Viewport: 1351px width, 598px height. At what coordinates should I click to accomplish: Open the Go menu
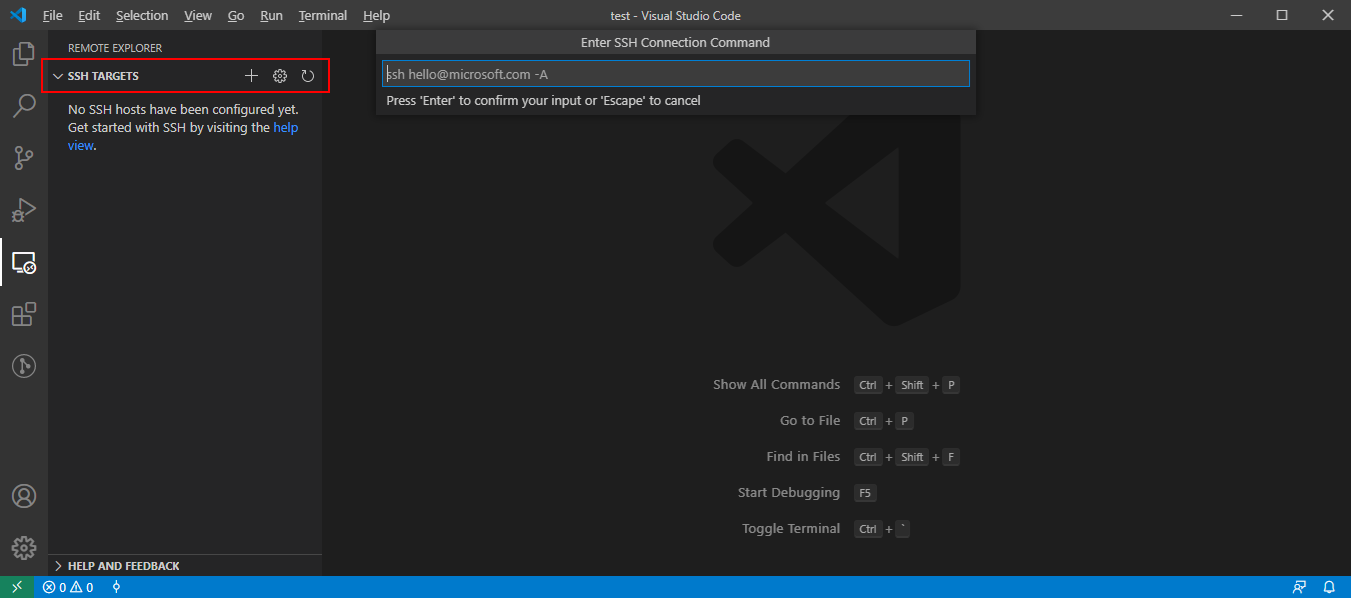[236, 16]
